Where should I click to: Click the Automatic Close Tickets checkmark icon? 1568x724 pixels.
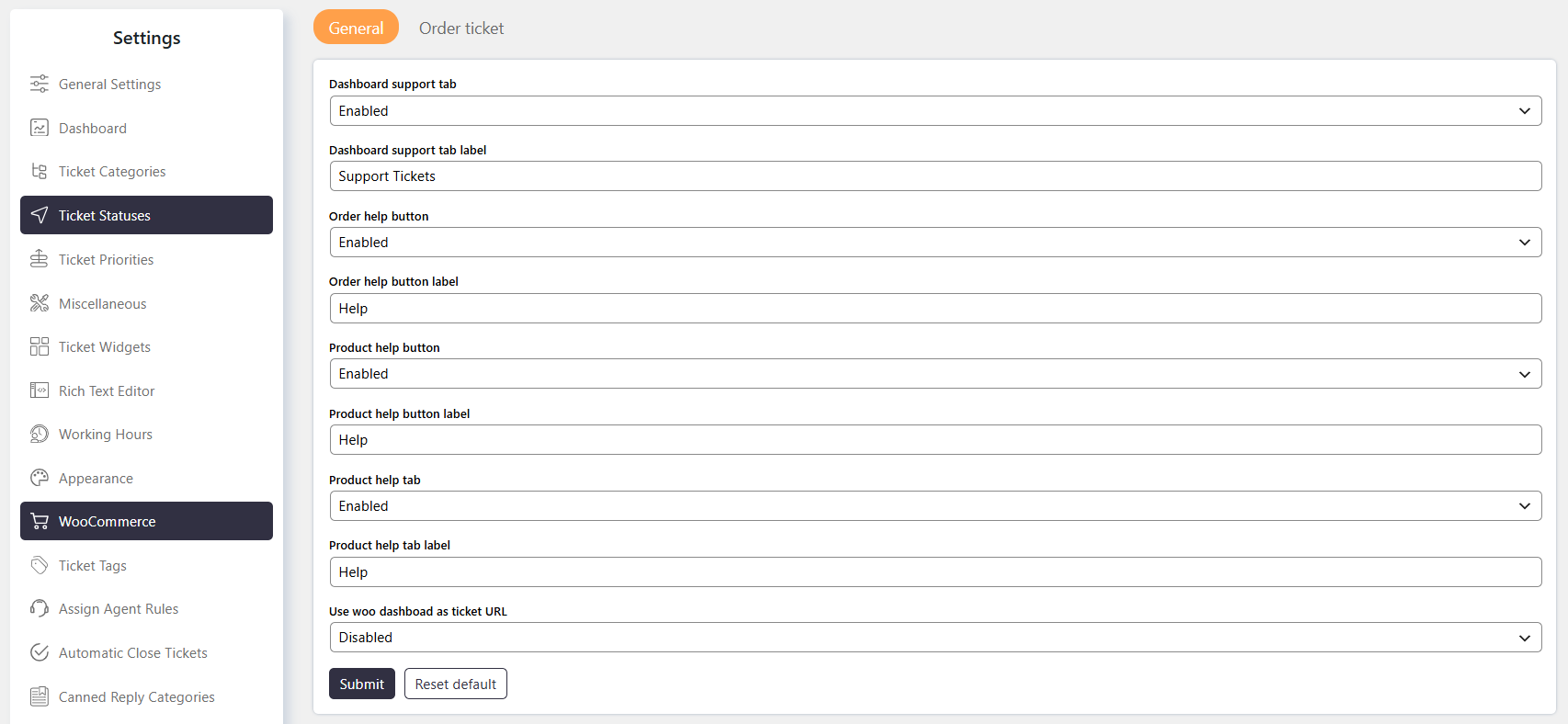point(40,652)
